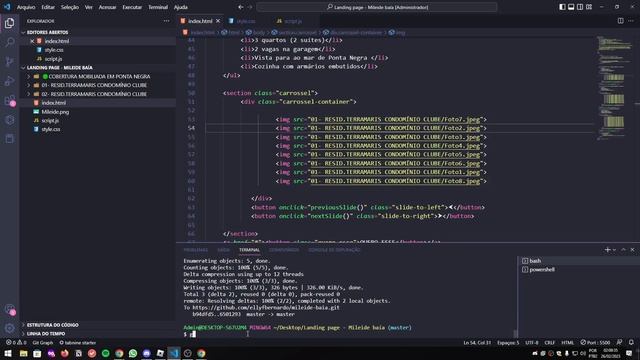640x360 pixels.
Task: Select the powershell terminal instance
Action: (579, 269)
